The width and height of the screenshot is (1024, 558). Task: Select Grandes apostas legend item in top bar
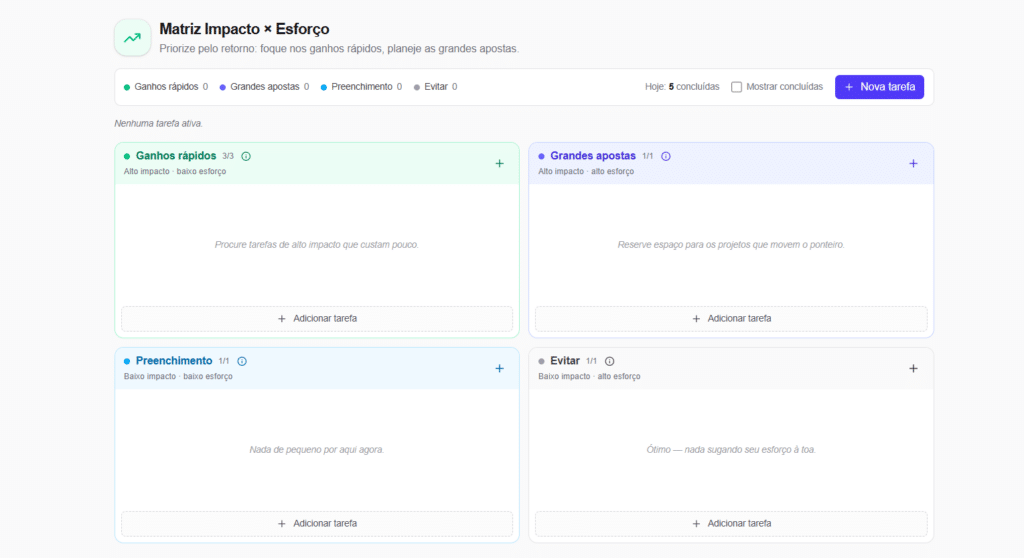click(264, 87)
